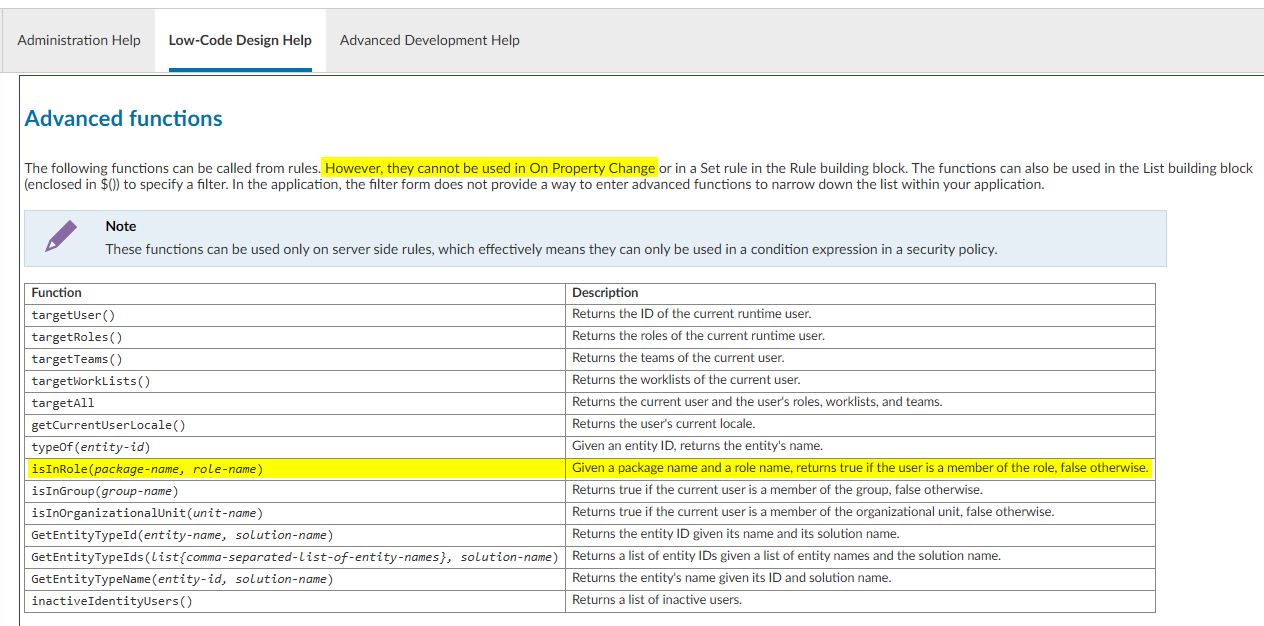Open the Advanced Development Help tab
Screen dimensions: 1264x626
429,40
